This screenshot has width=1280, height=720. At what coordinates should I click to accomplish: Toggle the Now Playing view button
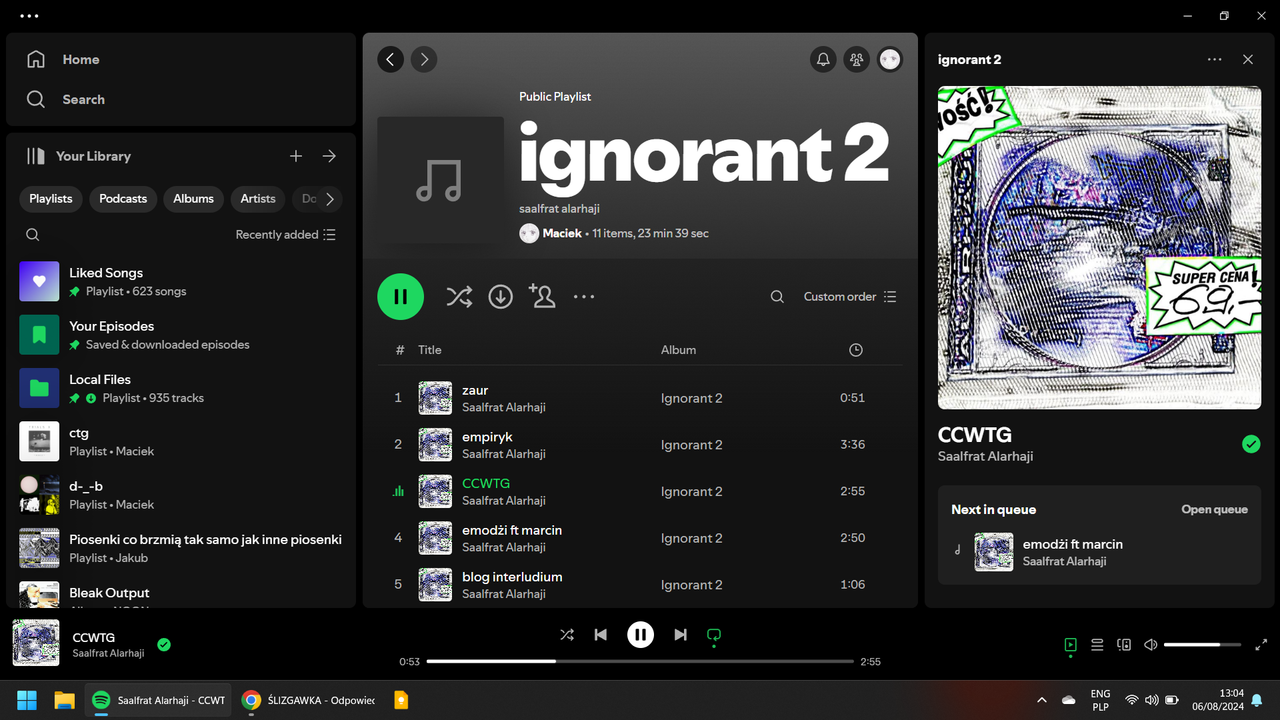pos(1070,645)
